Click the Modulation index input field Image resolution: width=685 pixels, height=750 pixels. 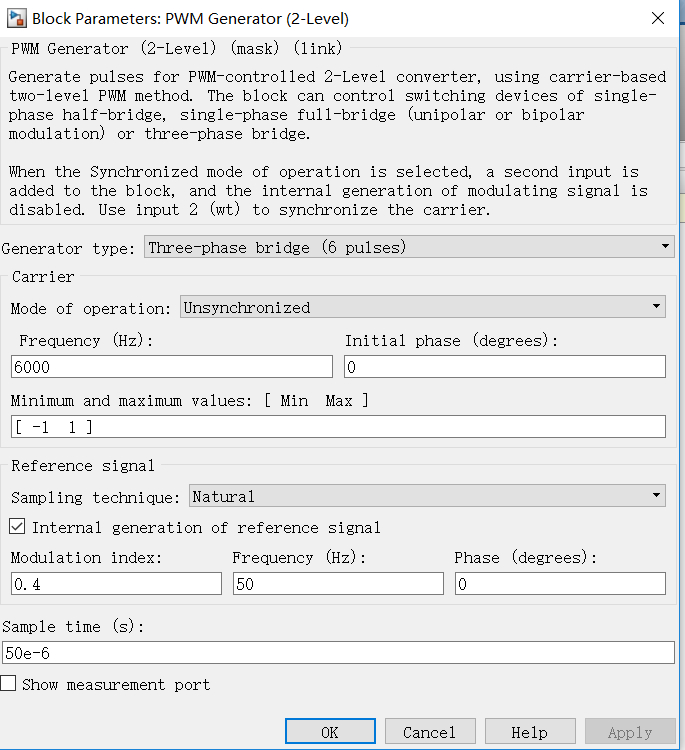pyautogui.click(x=116, y=583)
